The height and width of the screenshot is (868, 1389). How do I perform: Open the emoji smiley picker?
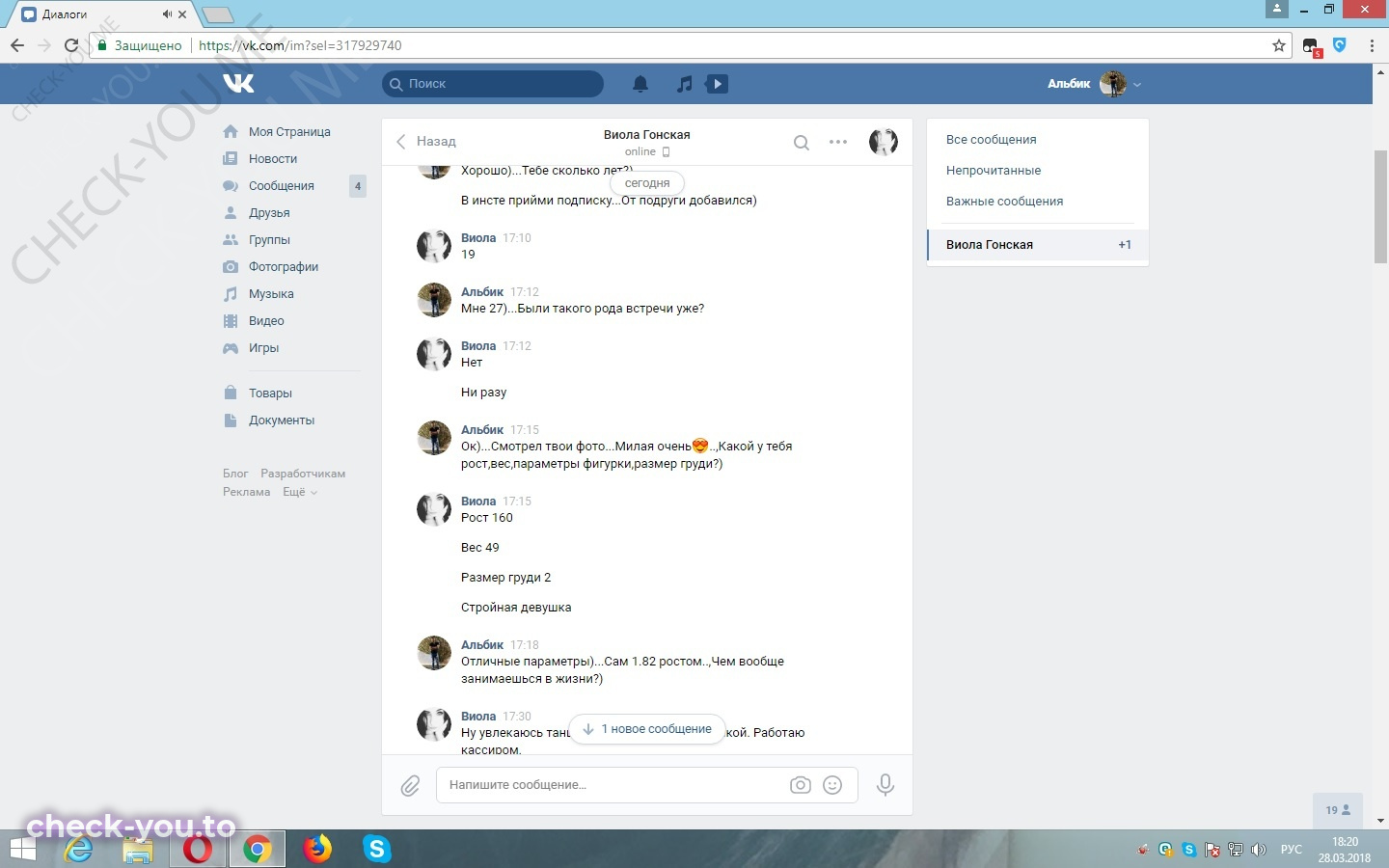coord(832,785)
